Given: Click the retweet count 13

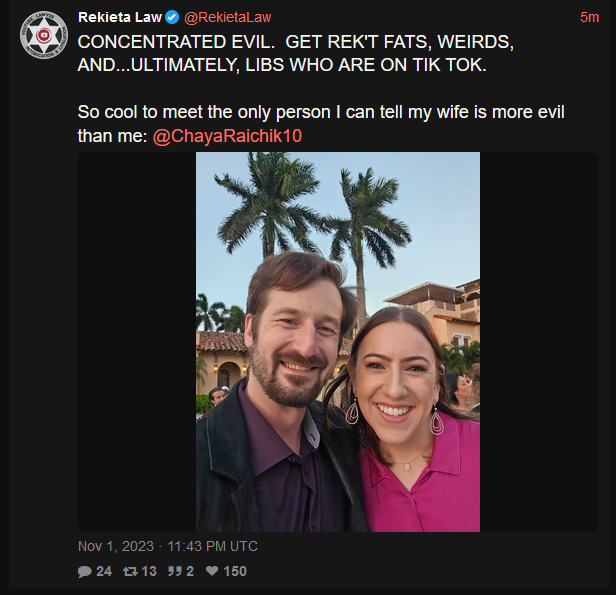Looking at the screenshot, I should click(x=149, y=571).
